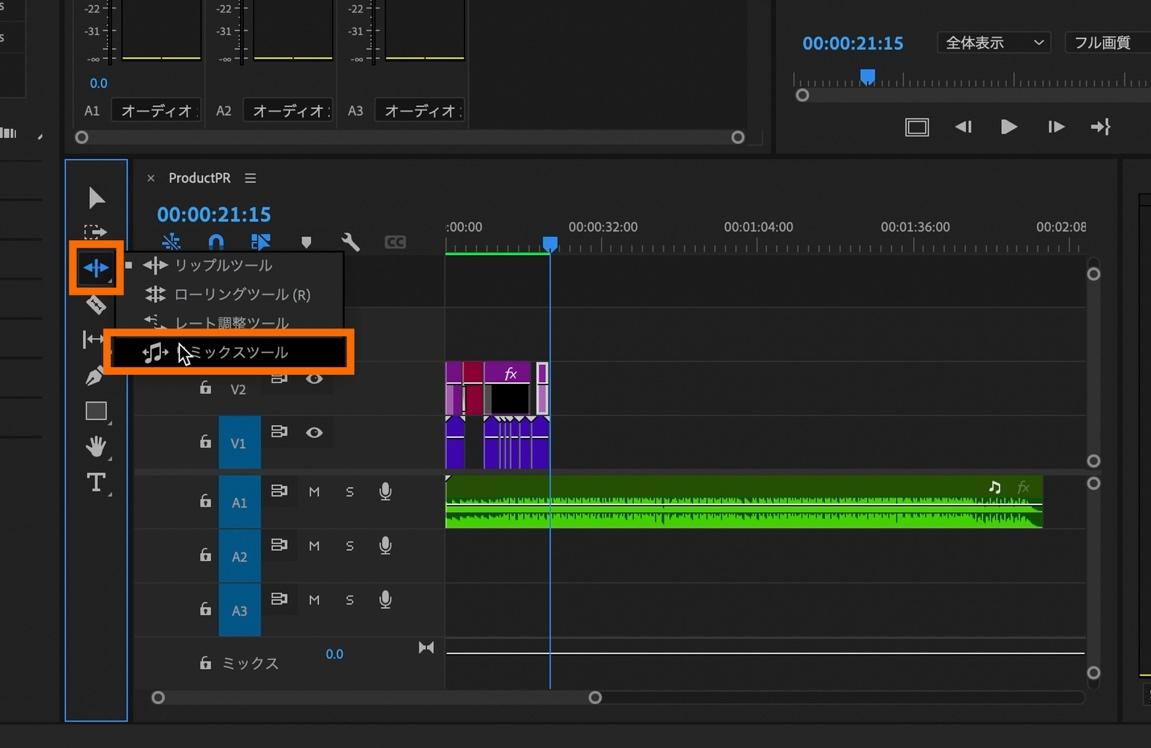Target the V1 track
The width and height of the screenshot is (1151, 748).
pyautogui.click(x=239, y=443)
